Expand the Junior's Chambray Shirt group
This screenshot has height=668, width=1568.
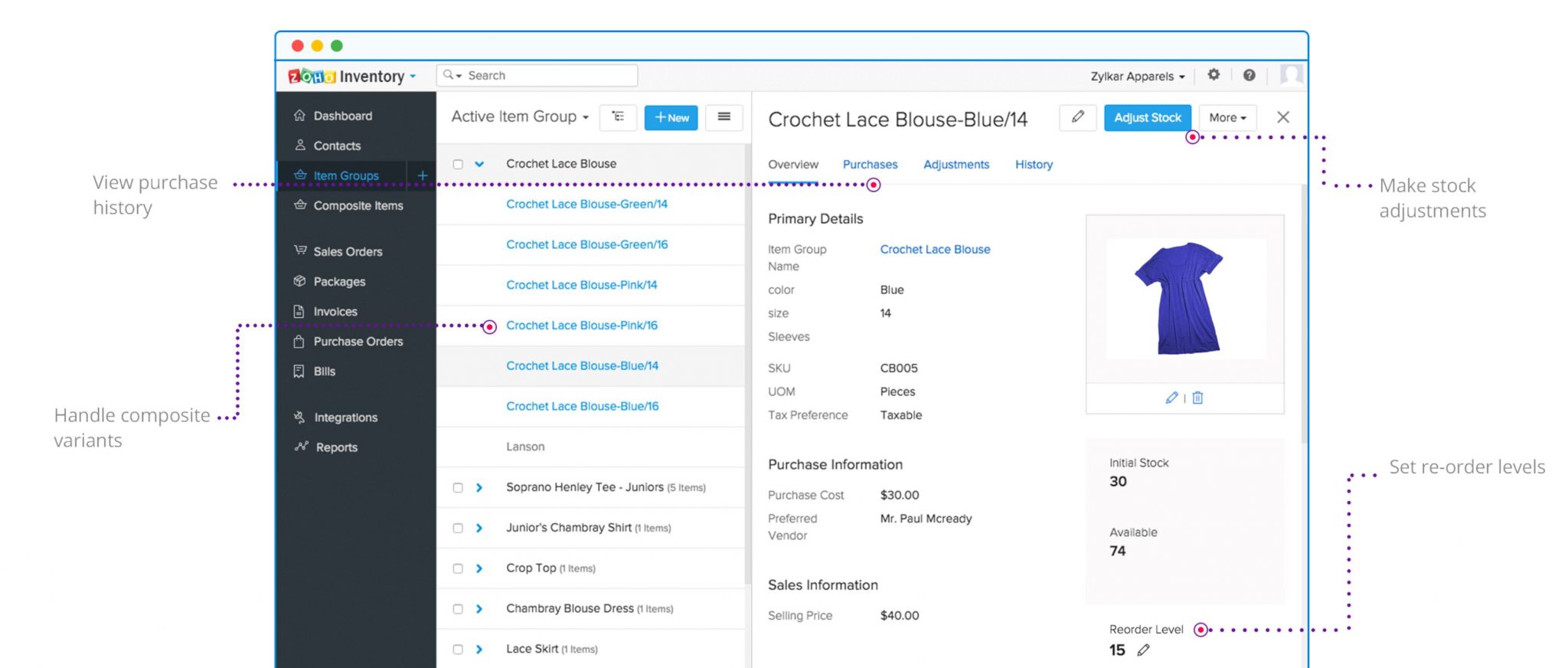point(479,528)
